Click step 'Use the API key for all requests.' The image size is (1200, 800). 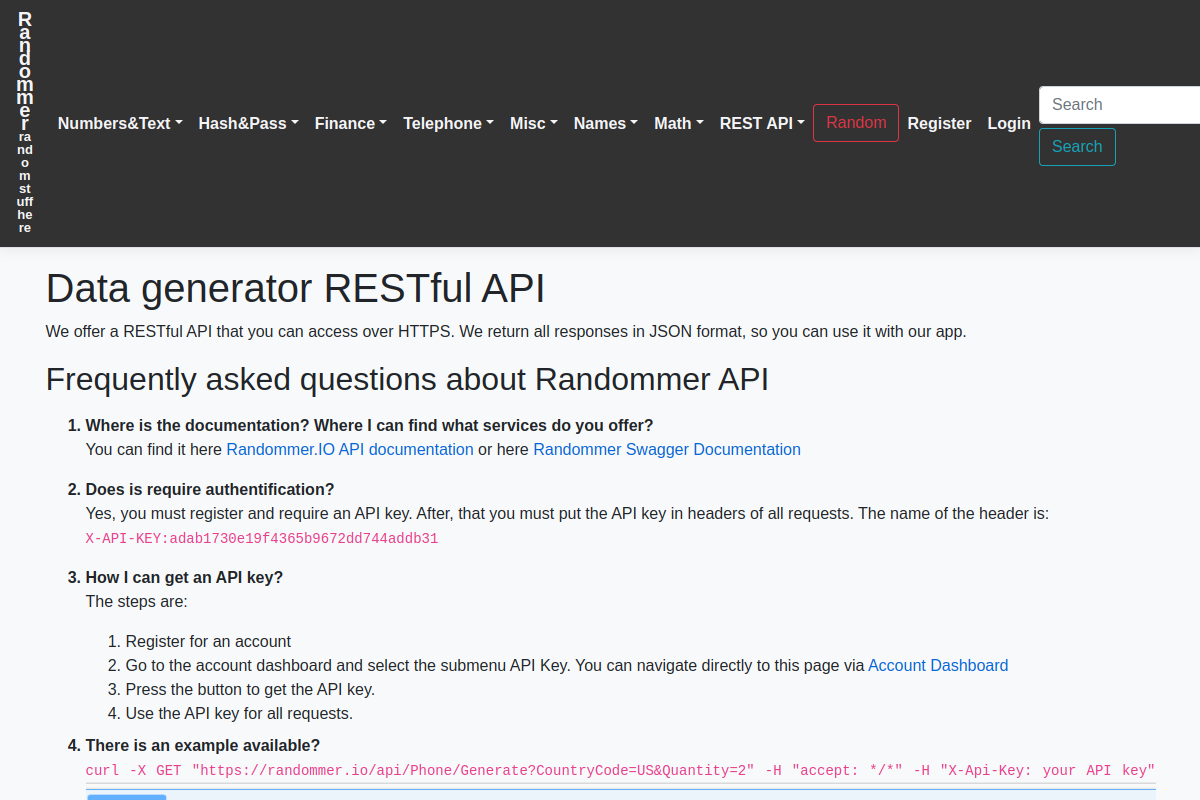click(239, 713)
